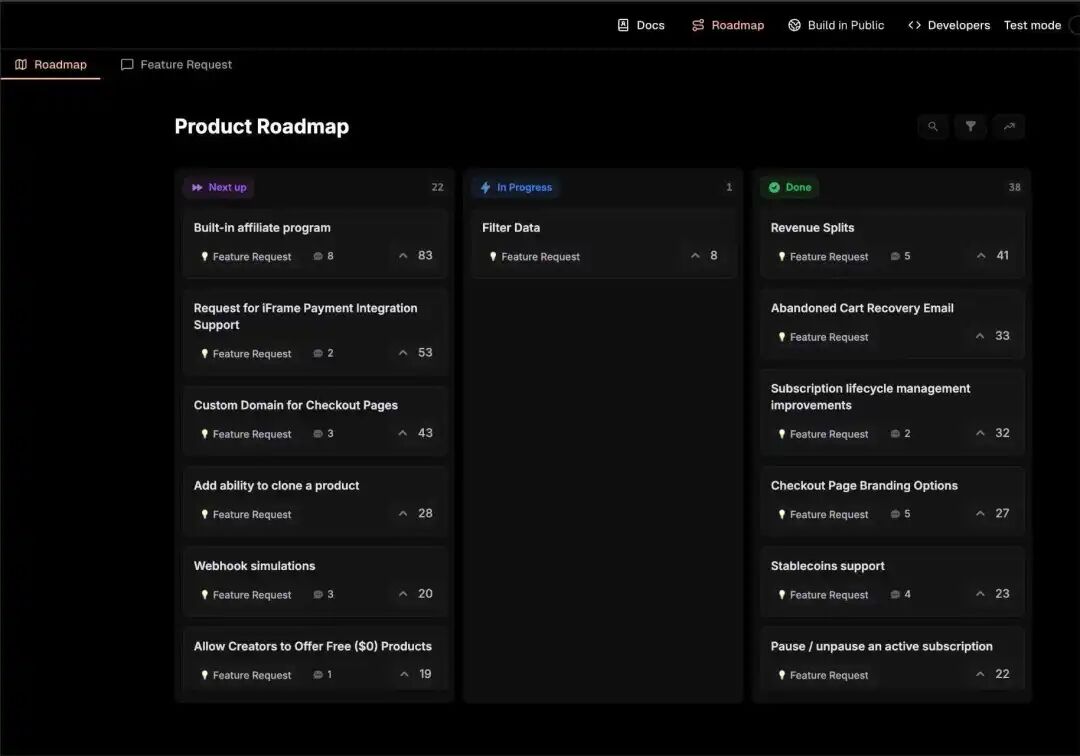The height and width of the screenshot is (756, 1080).
Task: Toggle the Test mode switch
Action: 1074,25
